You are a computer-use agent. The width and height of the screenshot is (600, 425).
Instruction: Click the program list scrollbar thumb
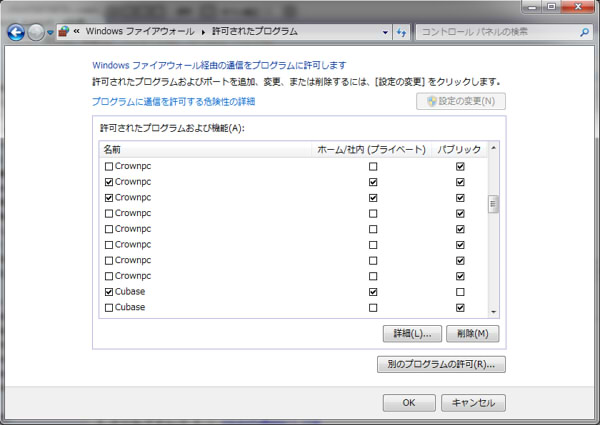493,204
